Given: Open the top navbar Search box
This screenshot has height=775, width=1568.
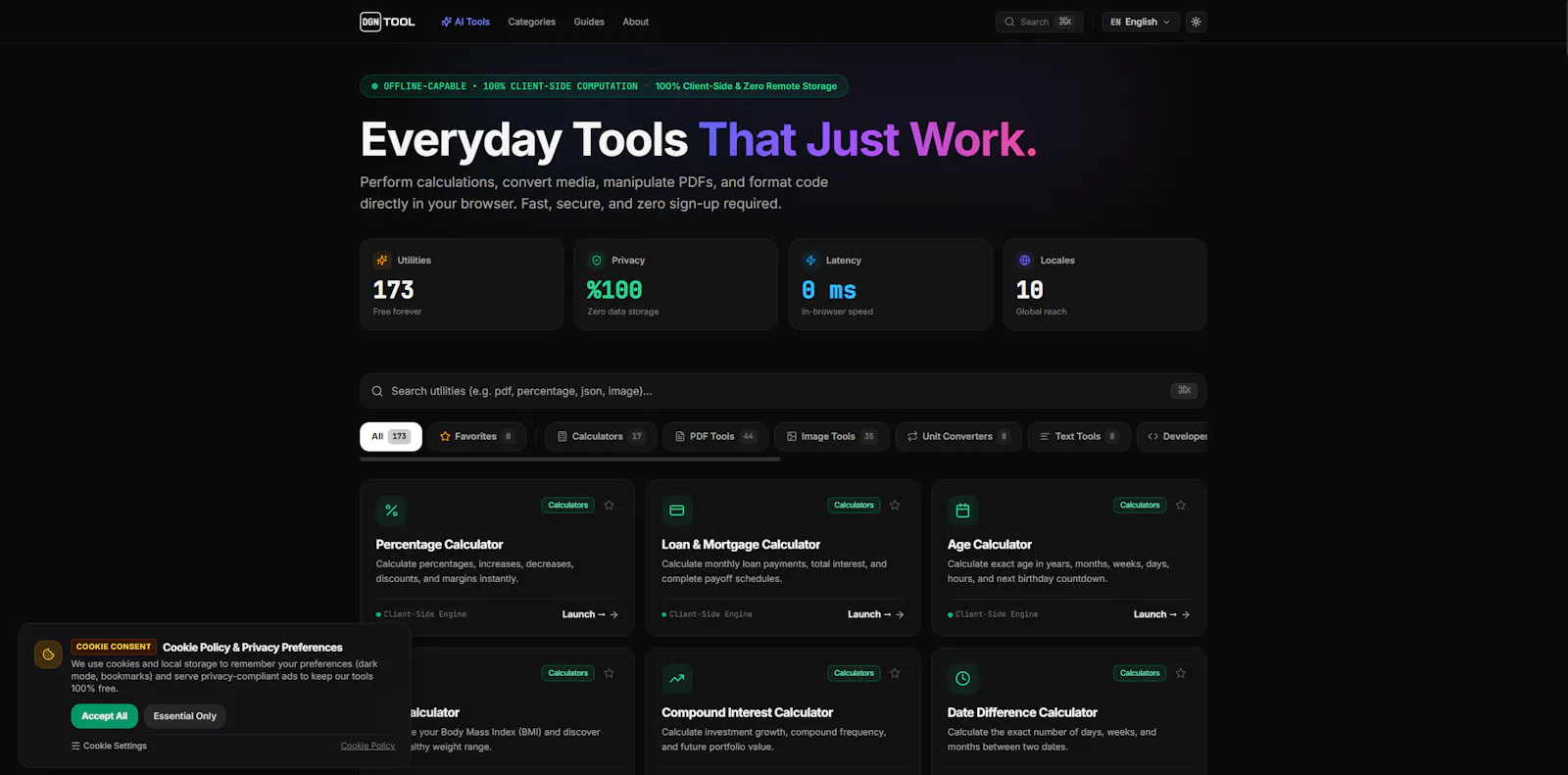Looking at the screenshot, I should click(1039, 22).
